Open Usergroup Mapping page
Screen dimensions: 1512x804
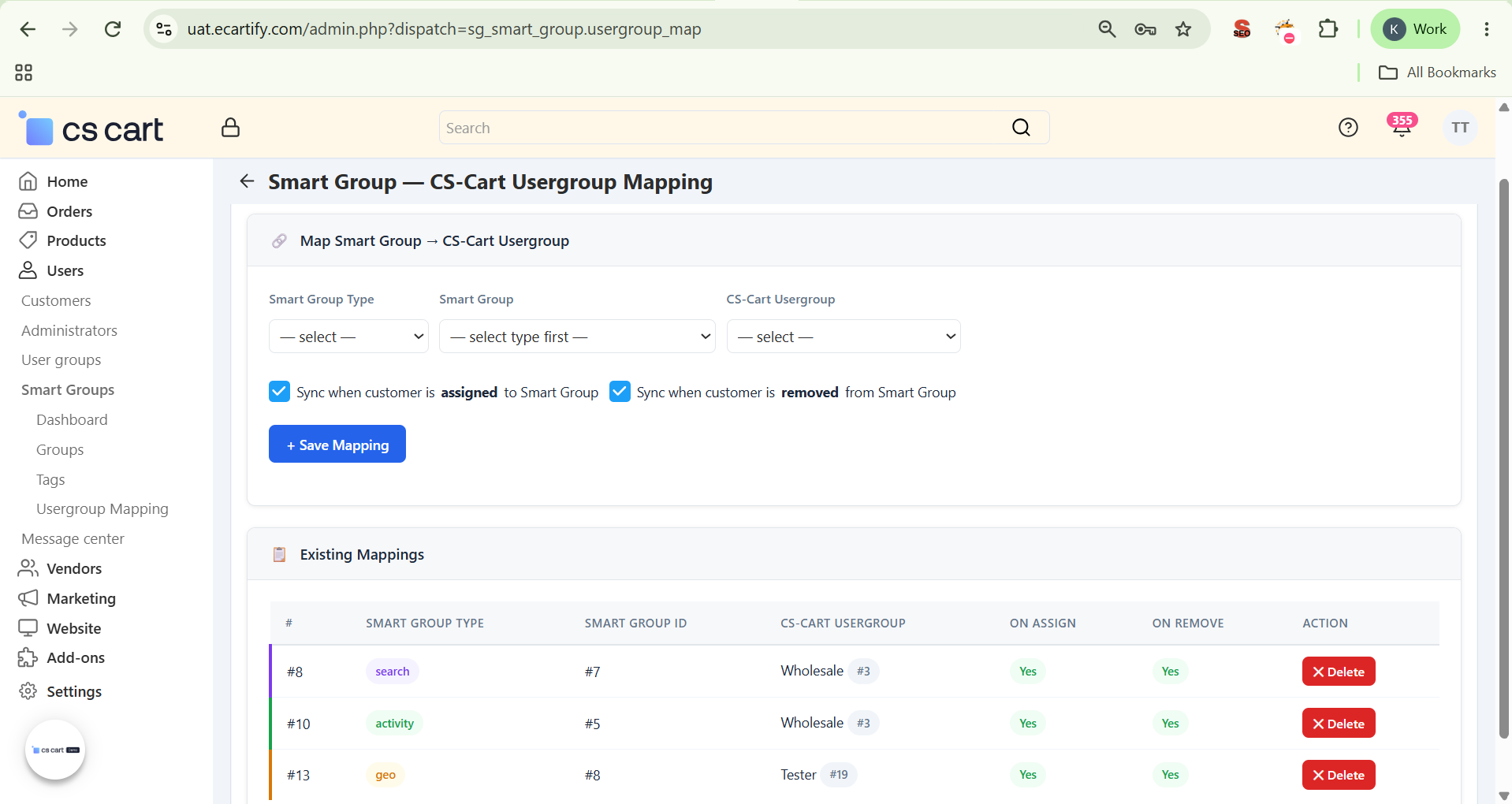[x=102, y=509]
